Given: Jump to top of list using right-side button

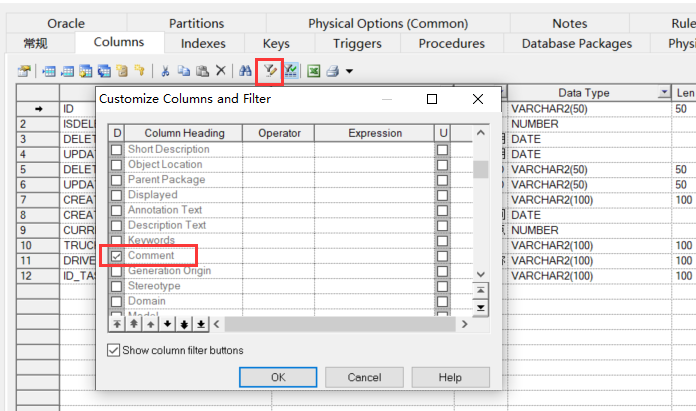Looking at the screenshot, I should 480,291.
